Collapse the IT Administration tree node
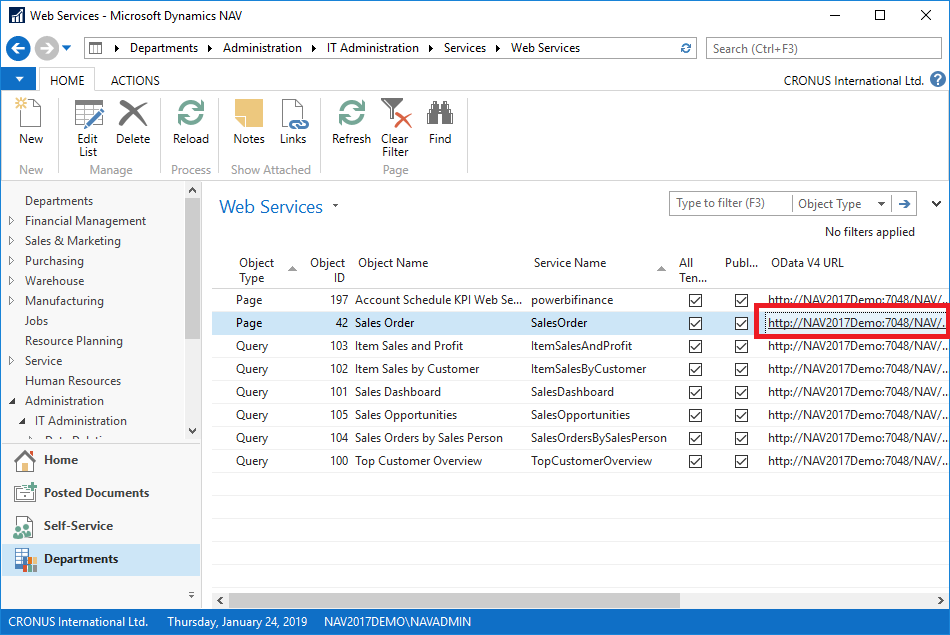 coord(22,421)
